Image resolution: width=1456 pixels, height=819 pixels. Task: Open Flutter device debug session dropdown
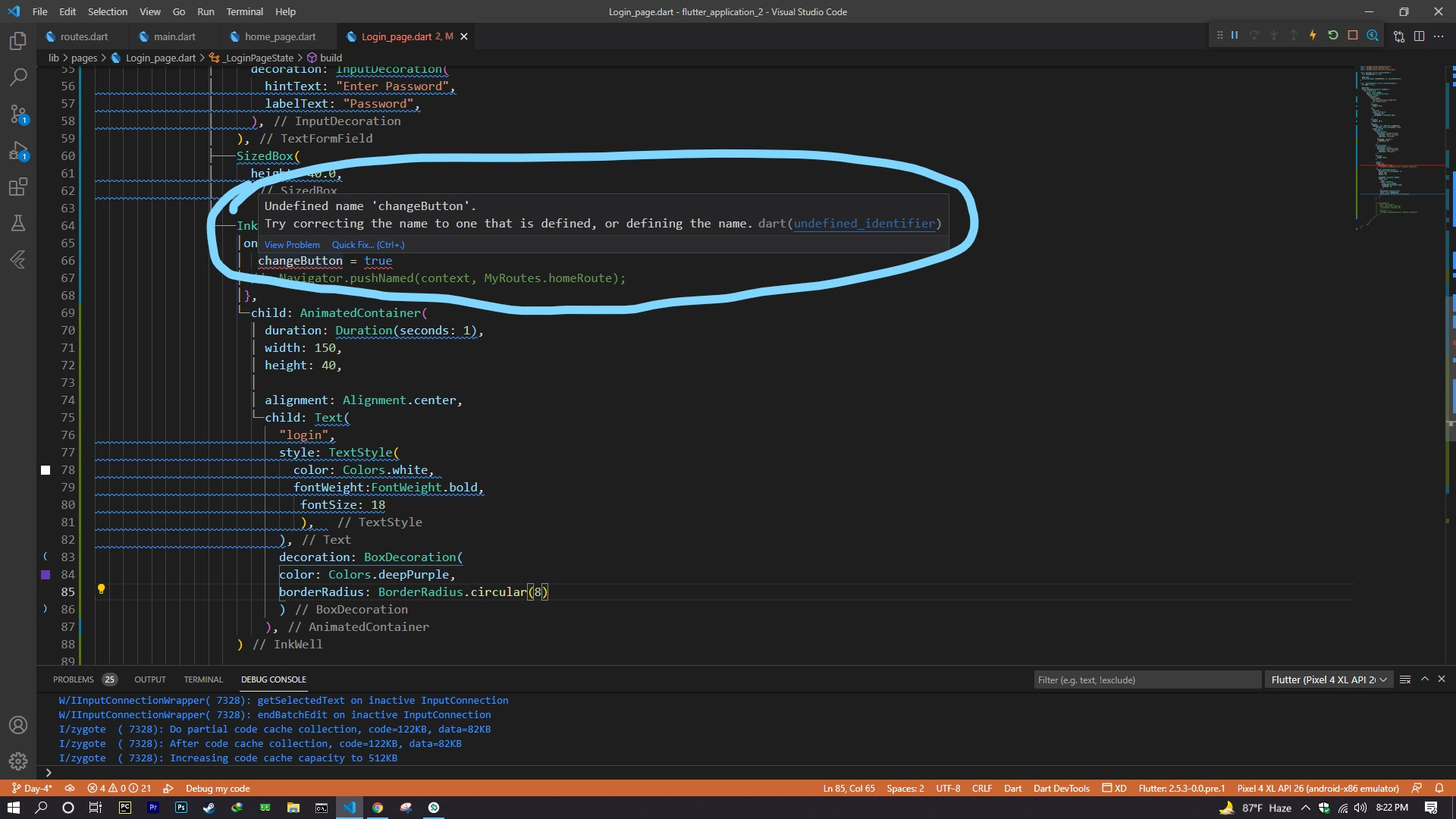click(1329, 679)
